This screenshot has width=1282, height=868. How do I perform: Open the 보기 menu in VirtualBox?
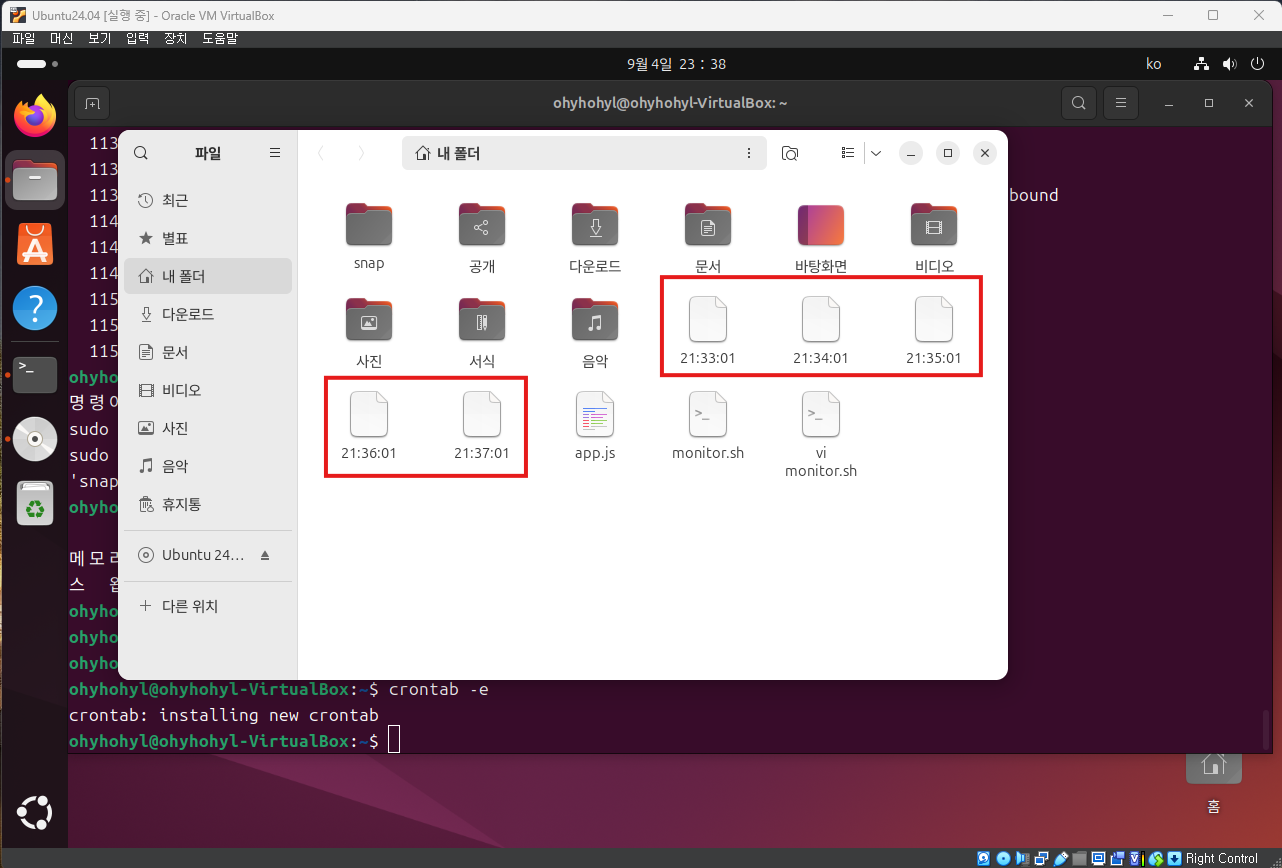[x=99, y=38]
